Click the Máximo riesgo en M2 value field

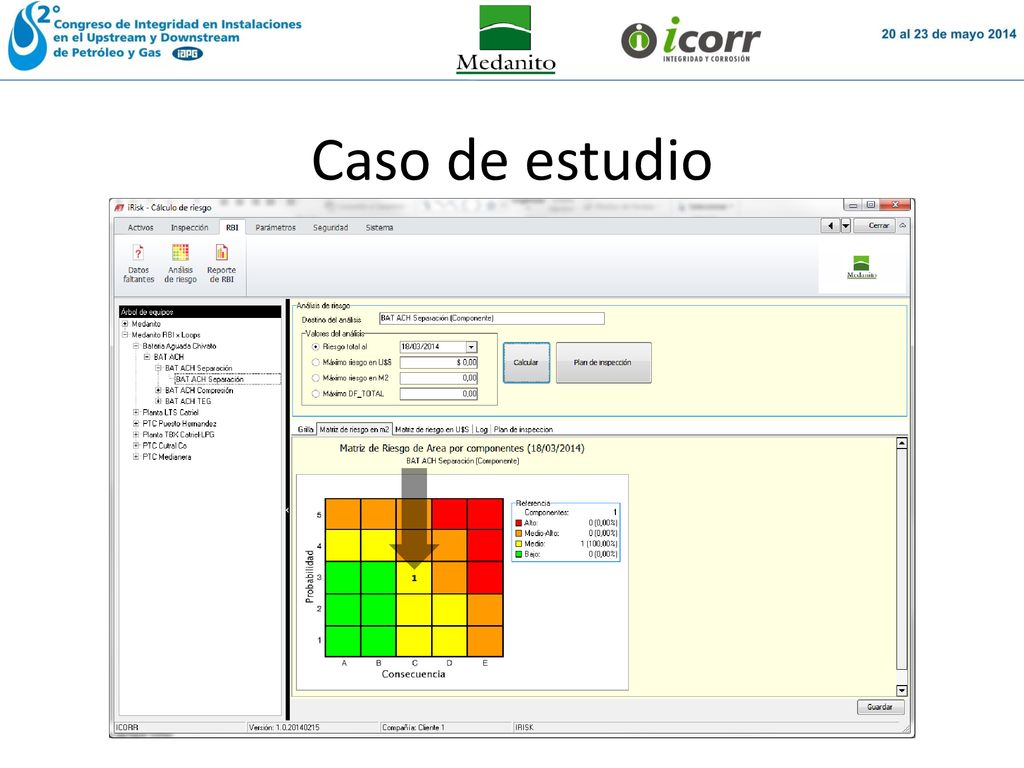click(439, 378)
